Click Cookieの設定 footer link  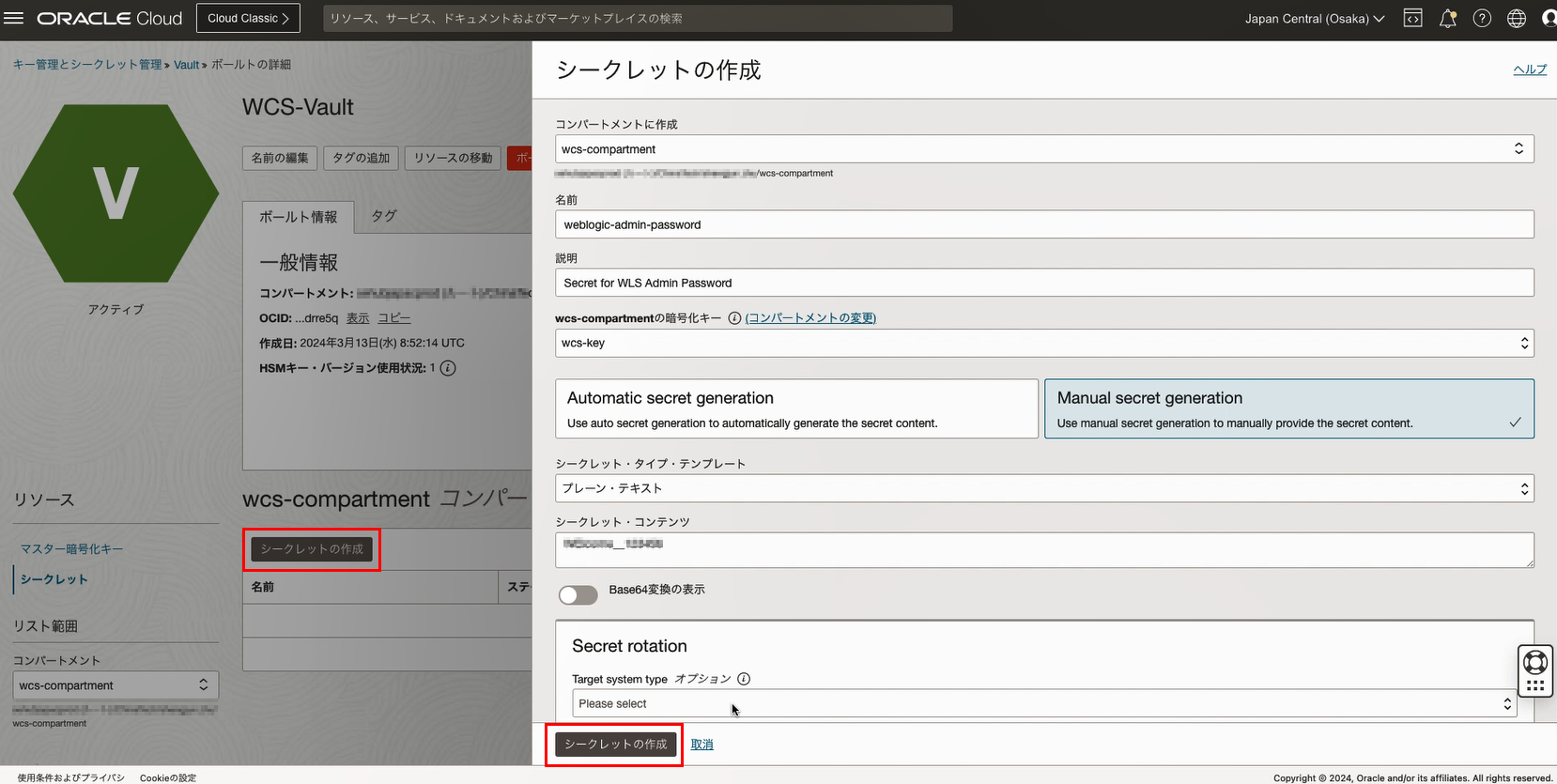point(168,777)
